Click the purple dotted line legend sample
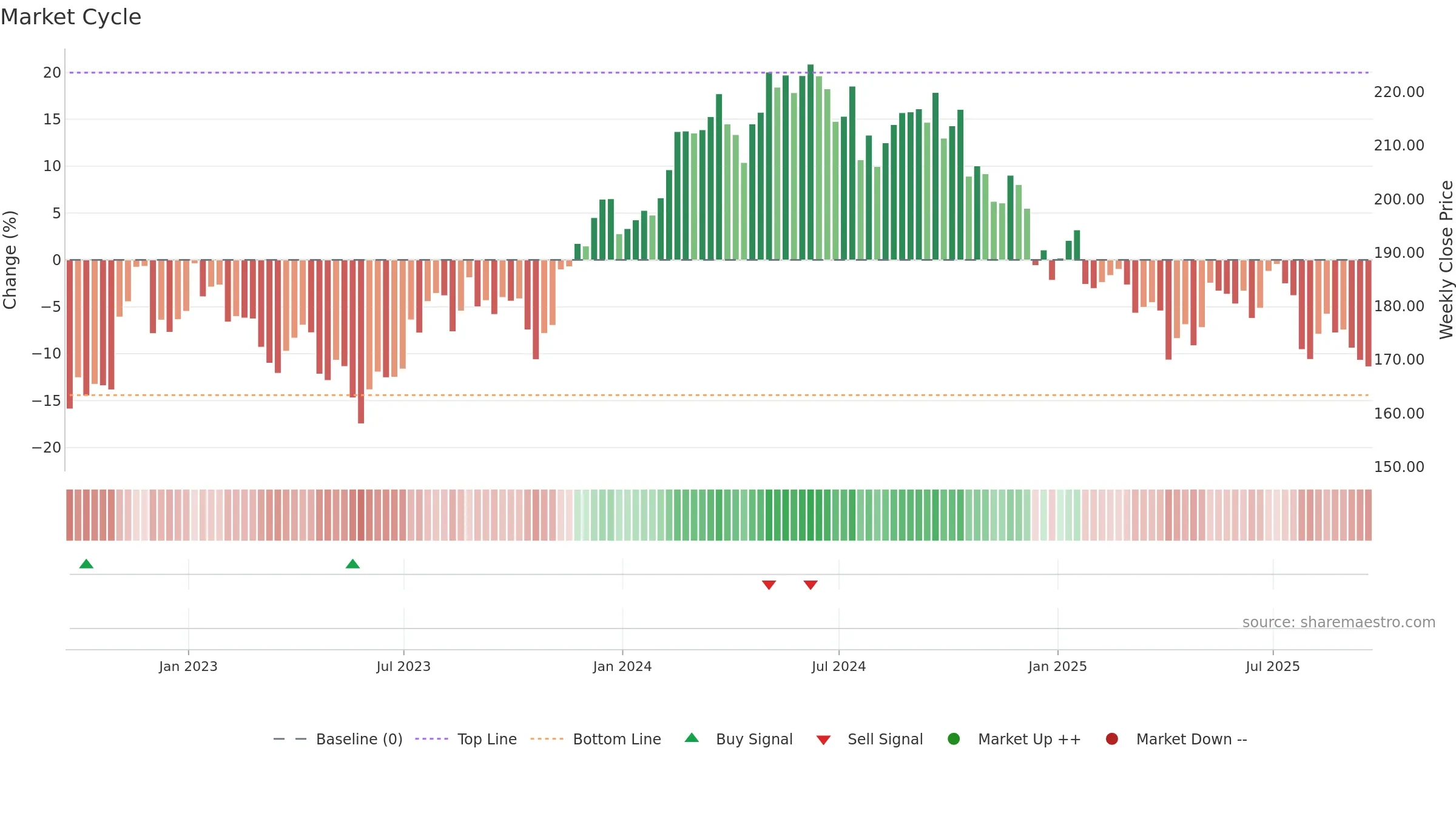 pyautogui.click(x=431, y=739)
